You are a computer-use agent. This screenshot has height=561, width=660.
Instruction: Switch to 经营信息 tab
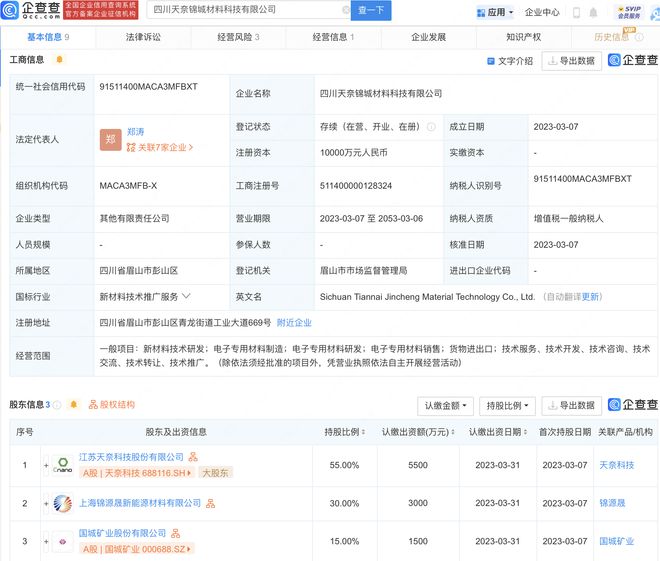coord(333,37)
